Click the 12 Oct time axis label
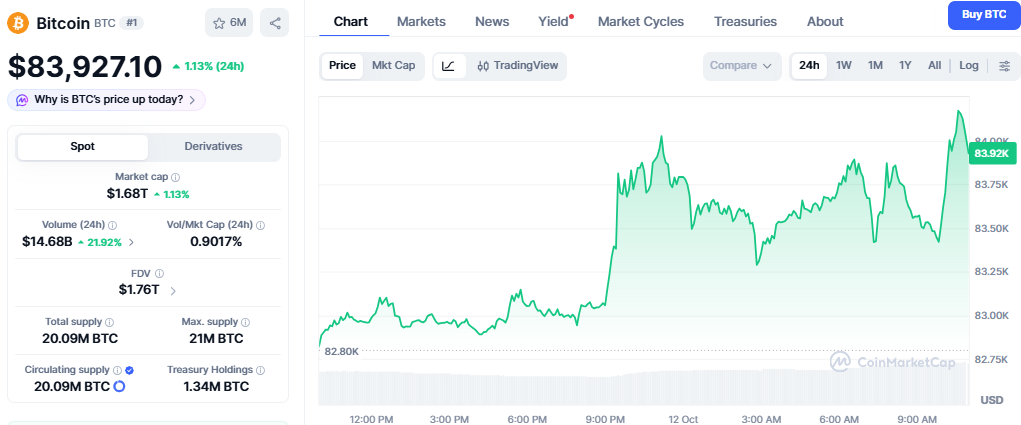Screen dimensions: 1021x425 [x=683, y=419]
